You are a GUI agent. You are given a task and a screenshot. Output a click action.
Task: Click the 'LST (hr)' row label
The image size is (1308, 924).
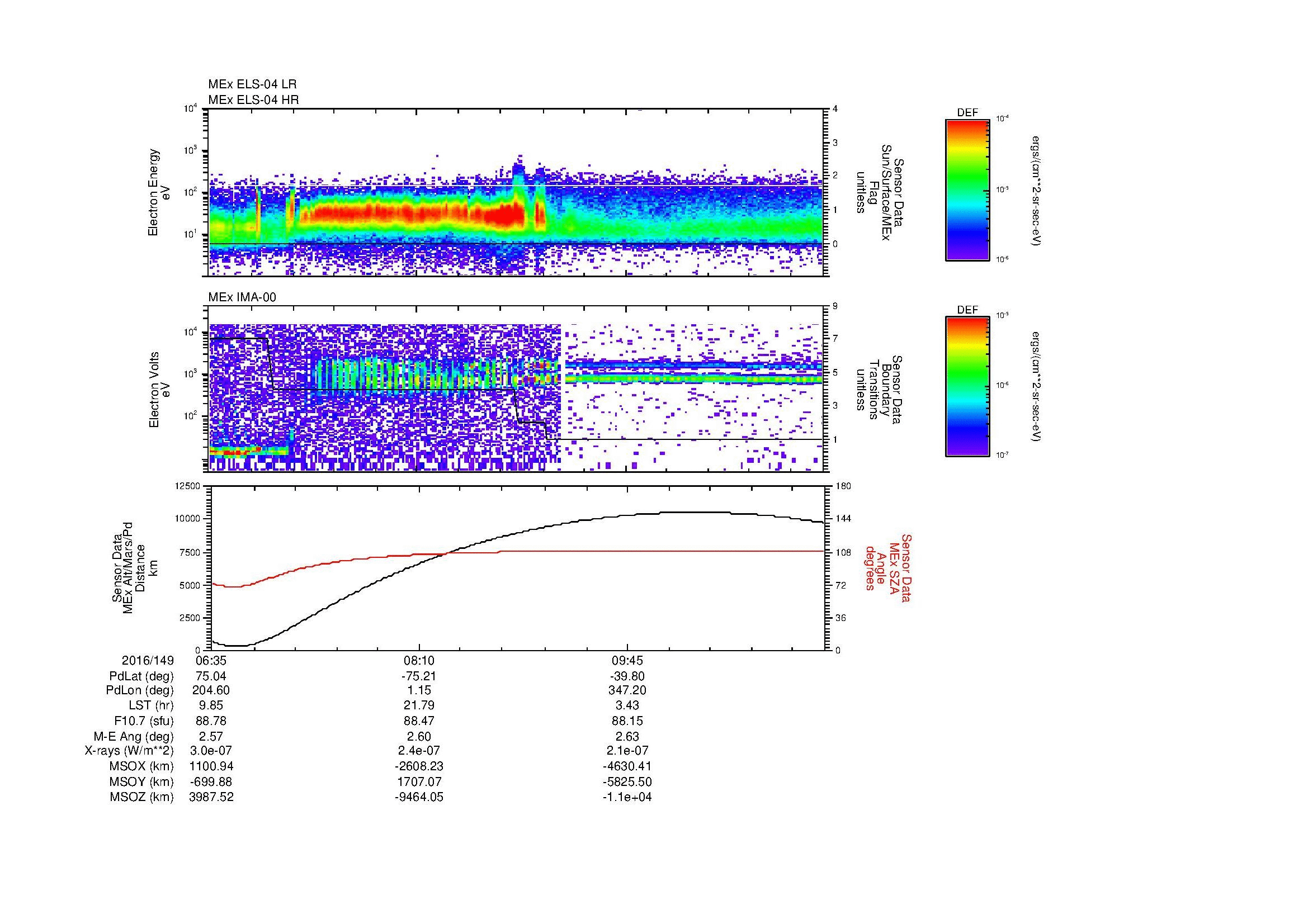pos(151,705)
